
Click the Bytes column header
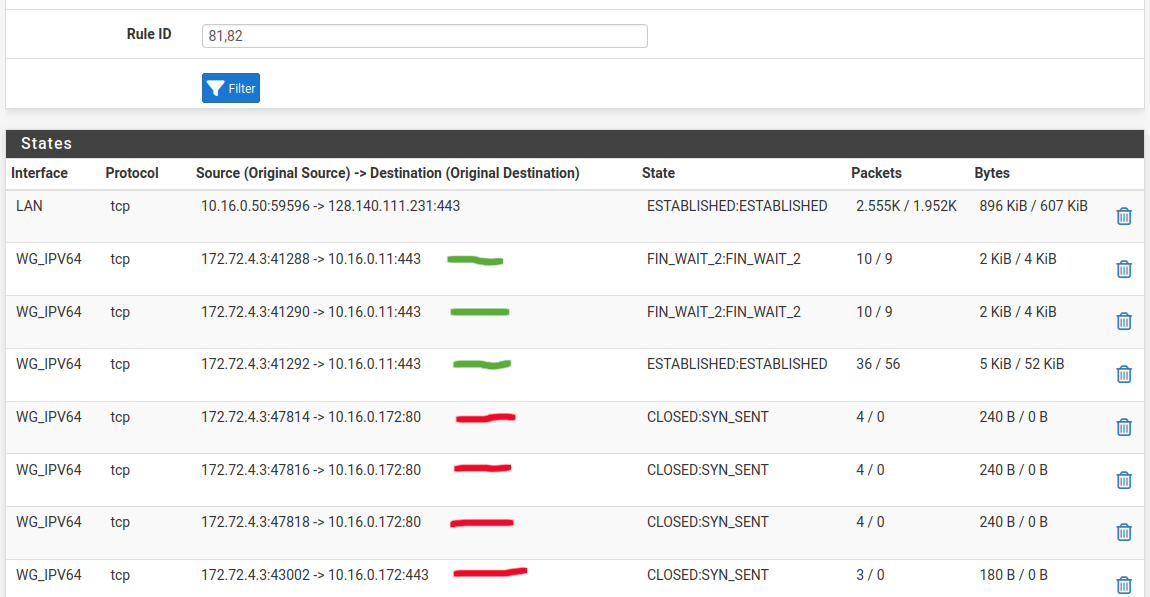pos(992,173)
